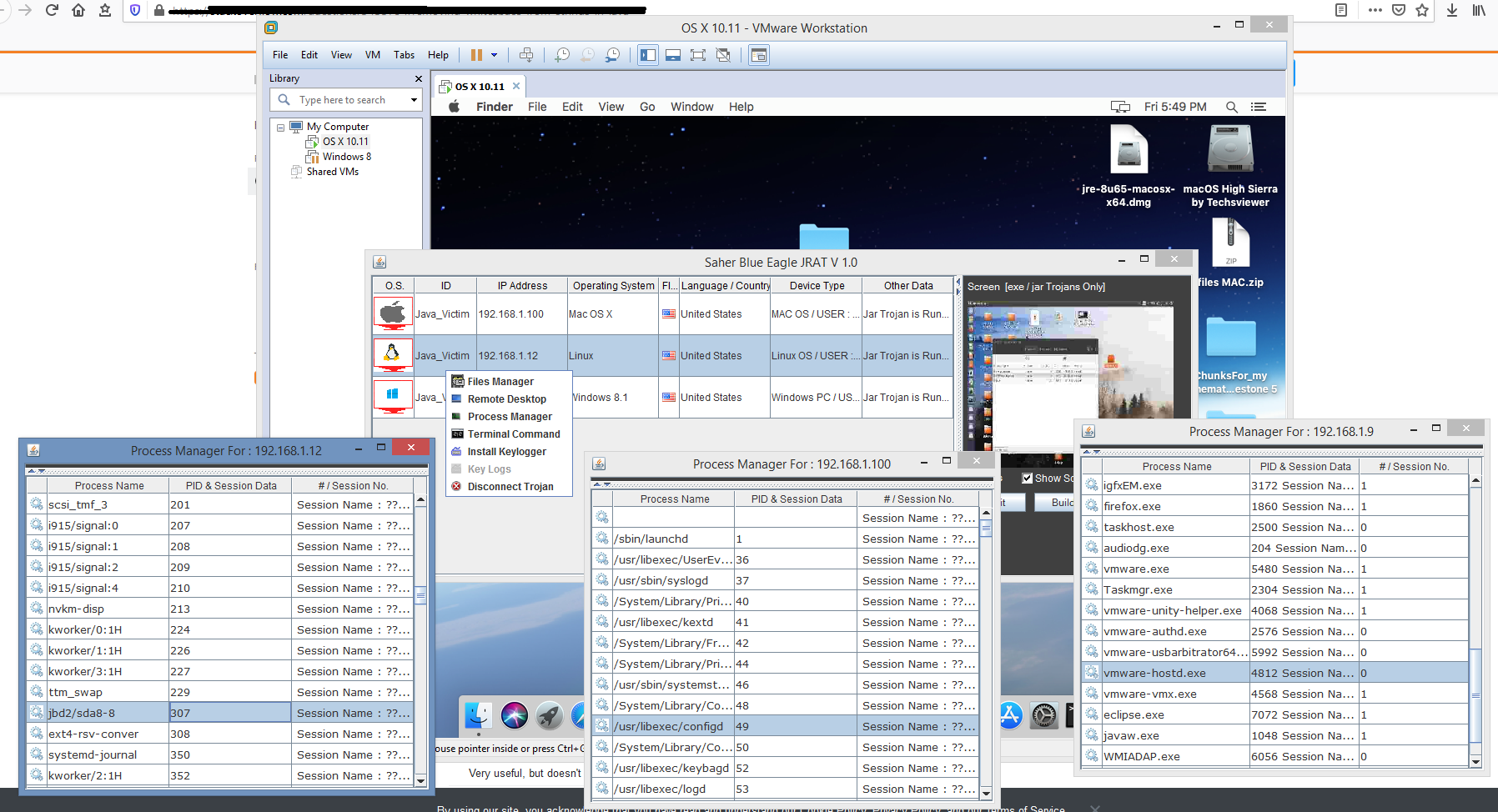Choose Process Manager from context menu
Image resolution: width=1498 pixels, height=812 pixels.
[x=509, y=417]
